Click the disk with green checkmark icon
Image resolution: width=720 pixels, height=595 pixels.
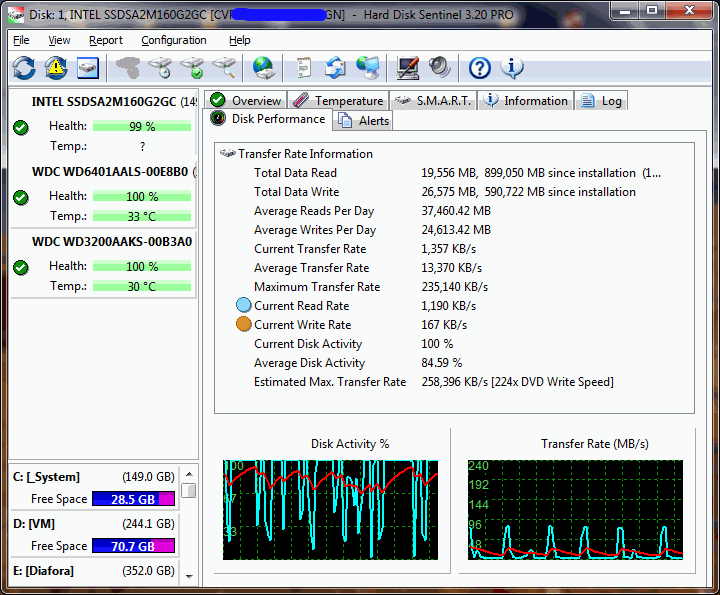point(192,68)
